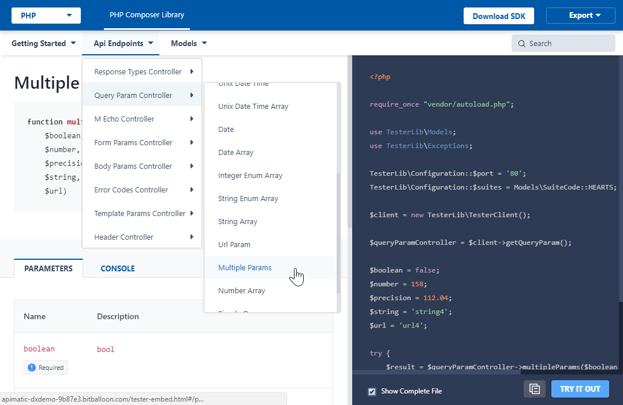Select the Multiple Params endpoint
Screen dimensions: 623x405
point(271,267)
